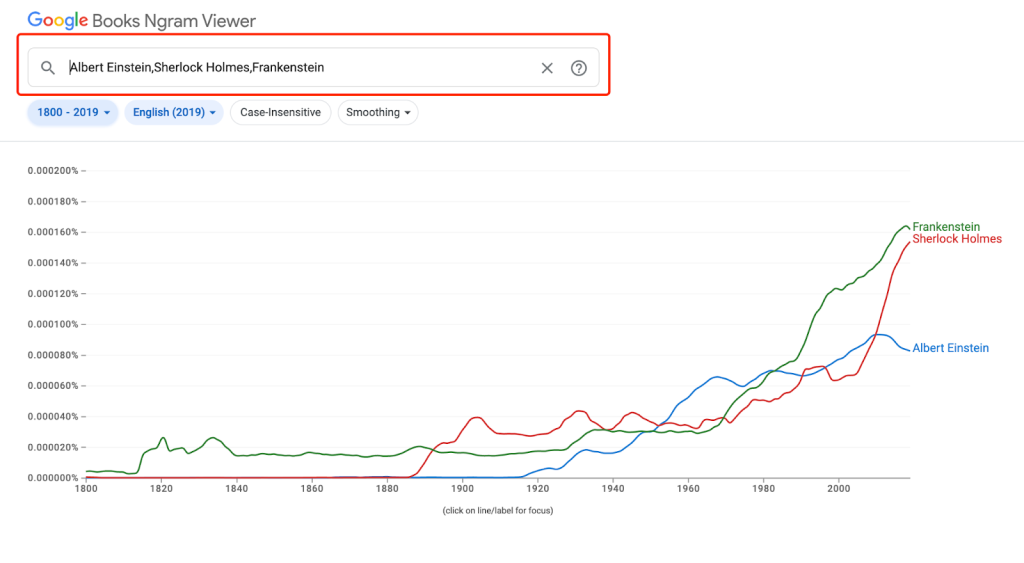This screenshot has width=1024, height=563.
Task: Click the '(click on line/label for focus)' hint
Action: coord(498,511)
